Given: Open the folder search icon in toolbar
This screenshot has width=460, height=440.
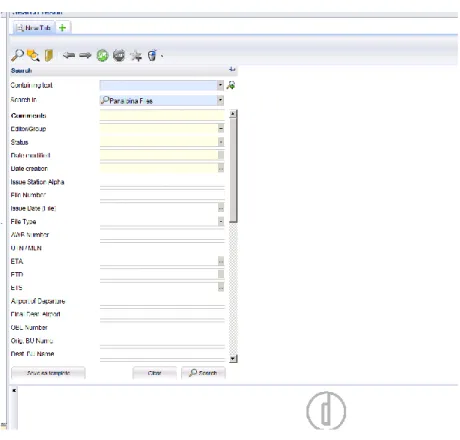Looking at the screenshot, I should coord(33,55).
